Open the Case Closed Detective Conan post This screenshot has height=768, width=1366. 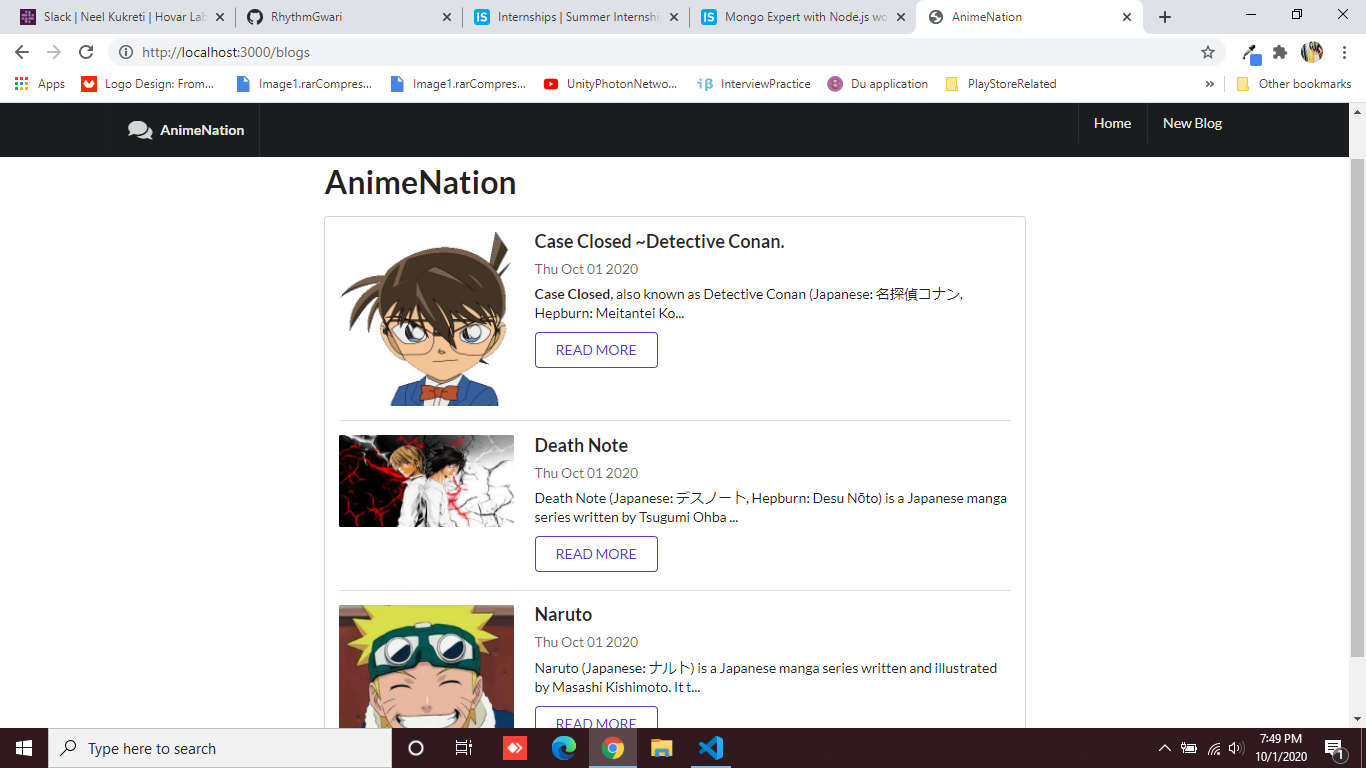(x=659, y=241)
